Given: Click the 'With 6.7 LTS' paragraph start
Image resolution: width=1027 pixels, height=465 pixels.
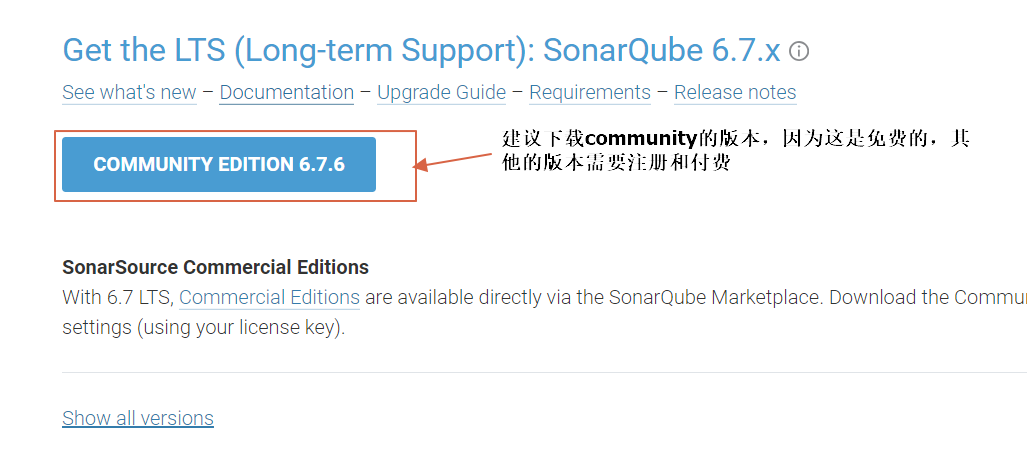Looking at the screenshot, I should [x=117, y=297].
